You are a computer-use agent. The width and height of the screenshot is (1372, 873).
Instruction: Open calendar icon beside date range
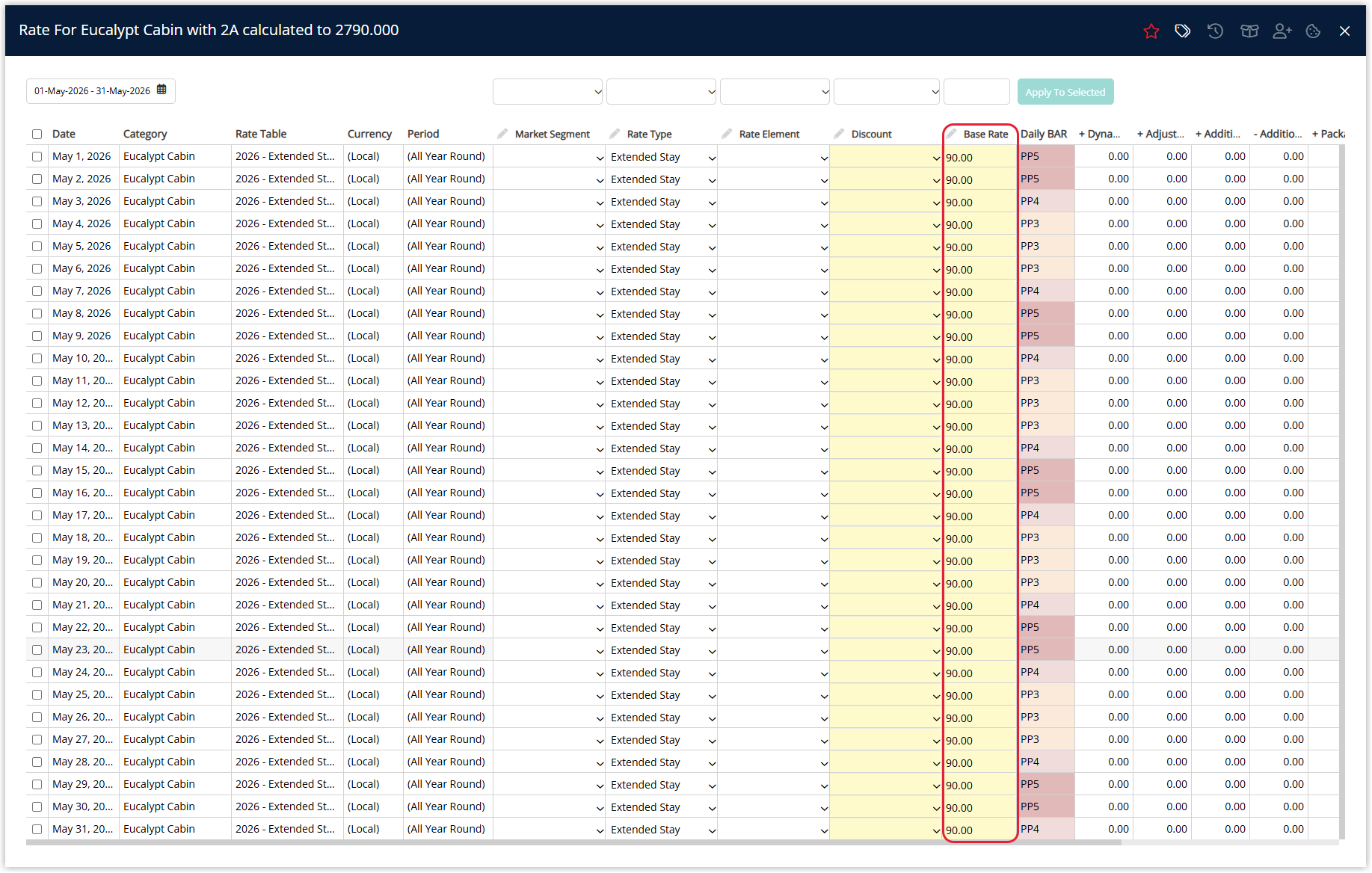161,90
